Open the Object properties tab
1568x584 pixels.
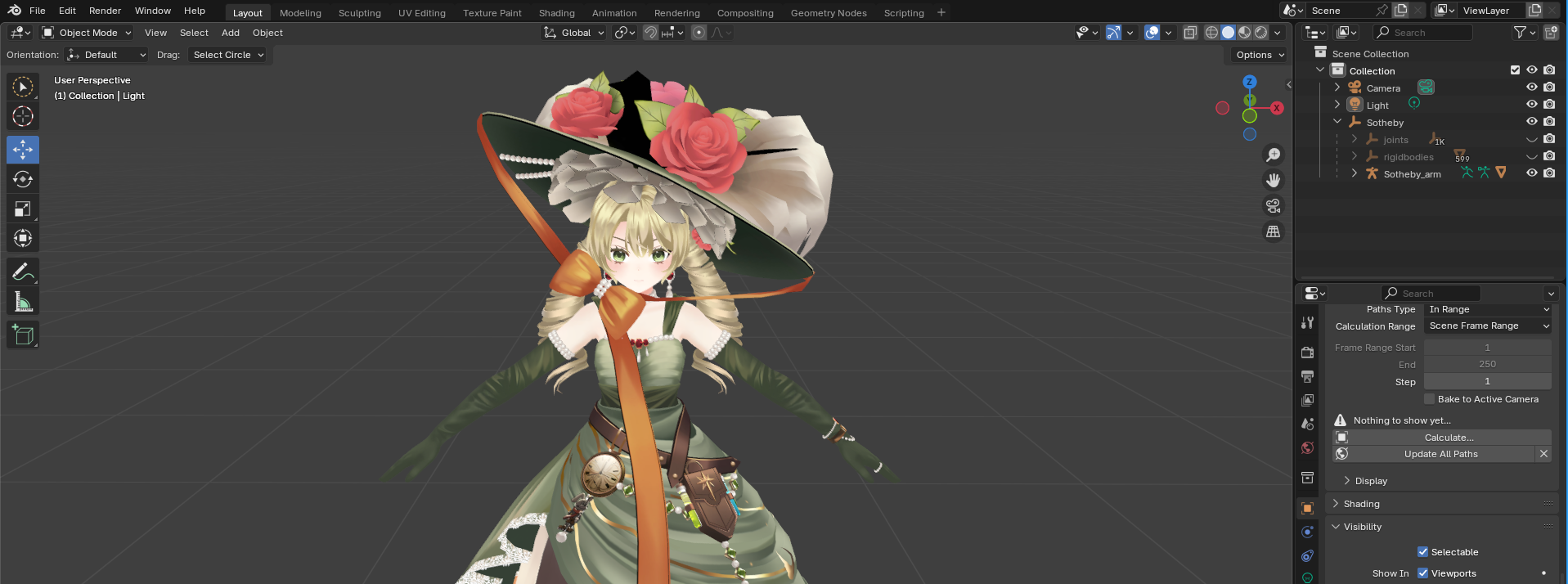click(1307, 508)
